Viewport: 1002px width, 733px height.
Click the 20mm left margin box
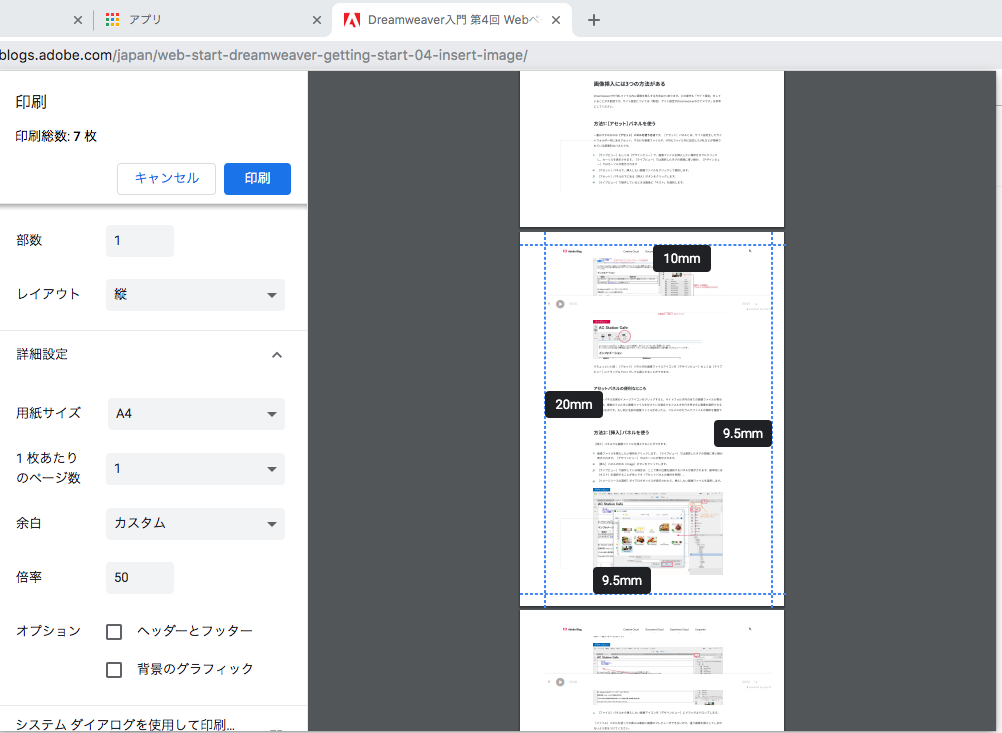point(573,405)
